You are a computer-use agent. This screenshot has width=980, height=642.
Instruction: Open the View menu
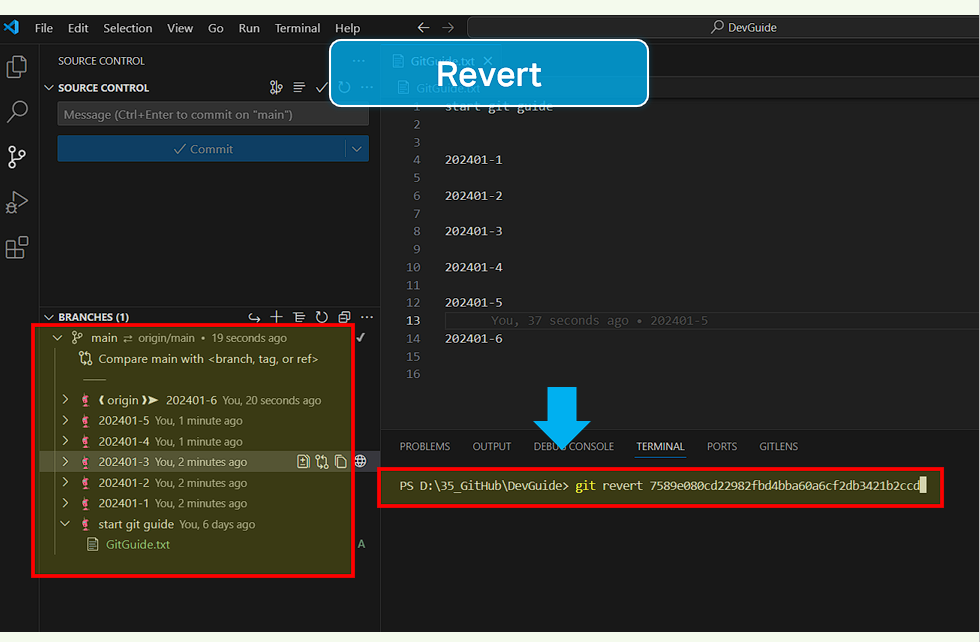(x=180, y=28)
